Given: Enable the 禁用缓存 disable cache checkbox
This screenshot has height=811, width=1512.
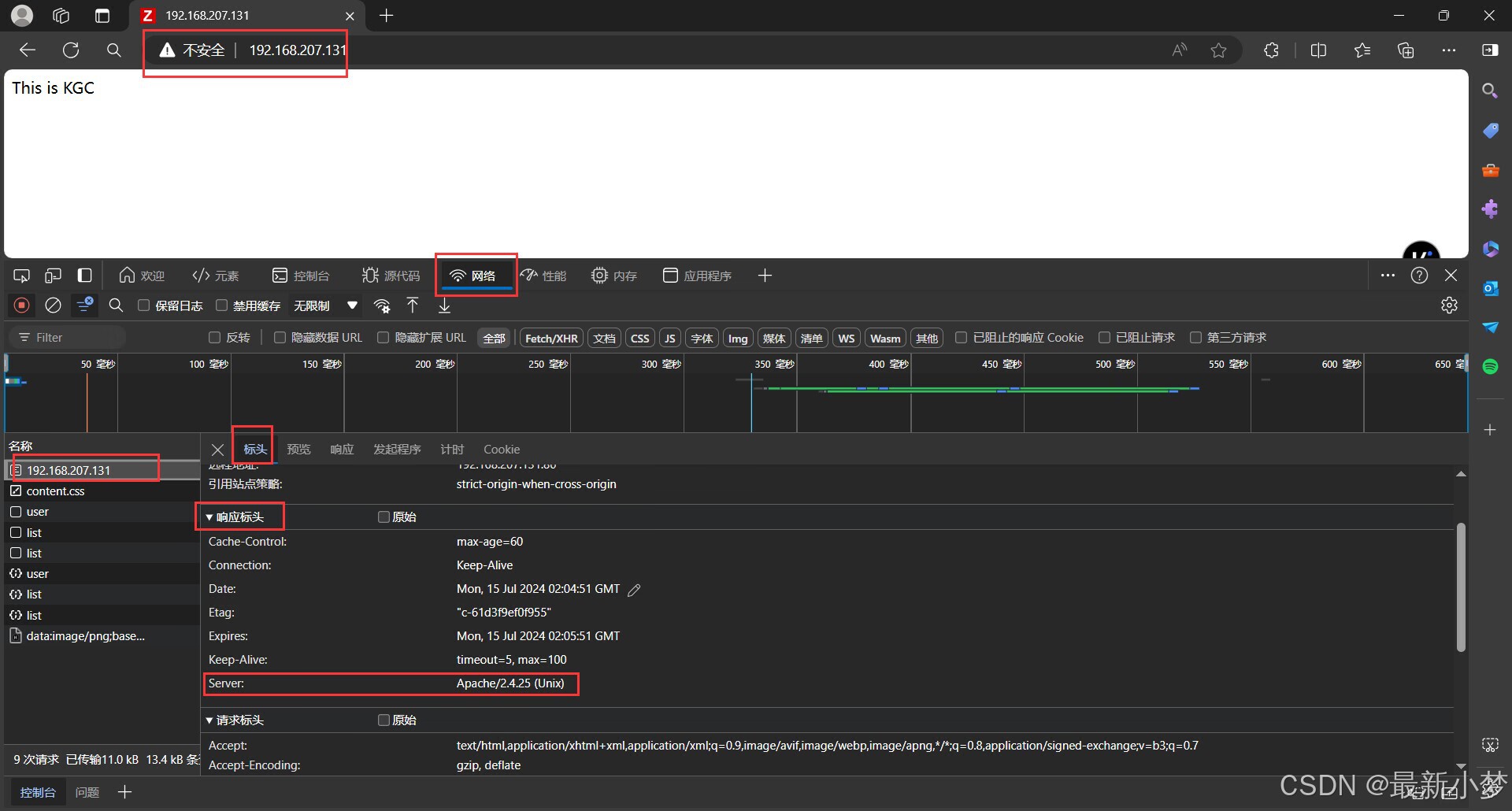Looking at the screenshot, I should (221, 306).
